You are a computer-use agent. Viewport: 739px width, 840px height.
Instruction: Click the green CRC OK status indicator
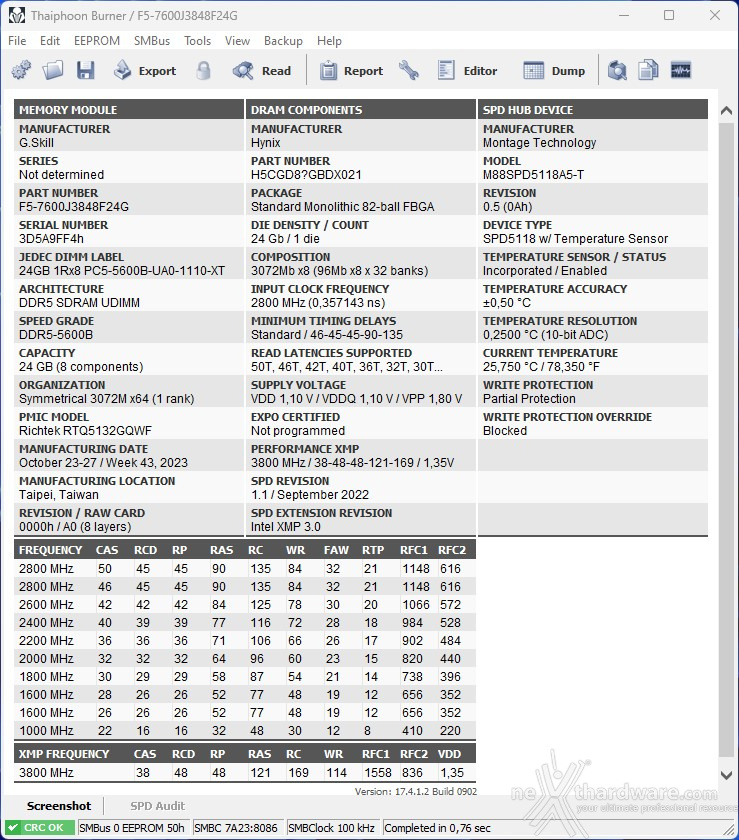pyautogui.click(x=40, y=828)
